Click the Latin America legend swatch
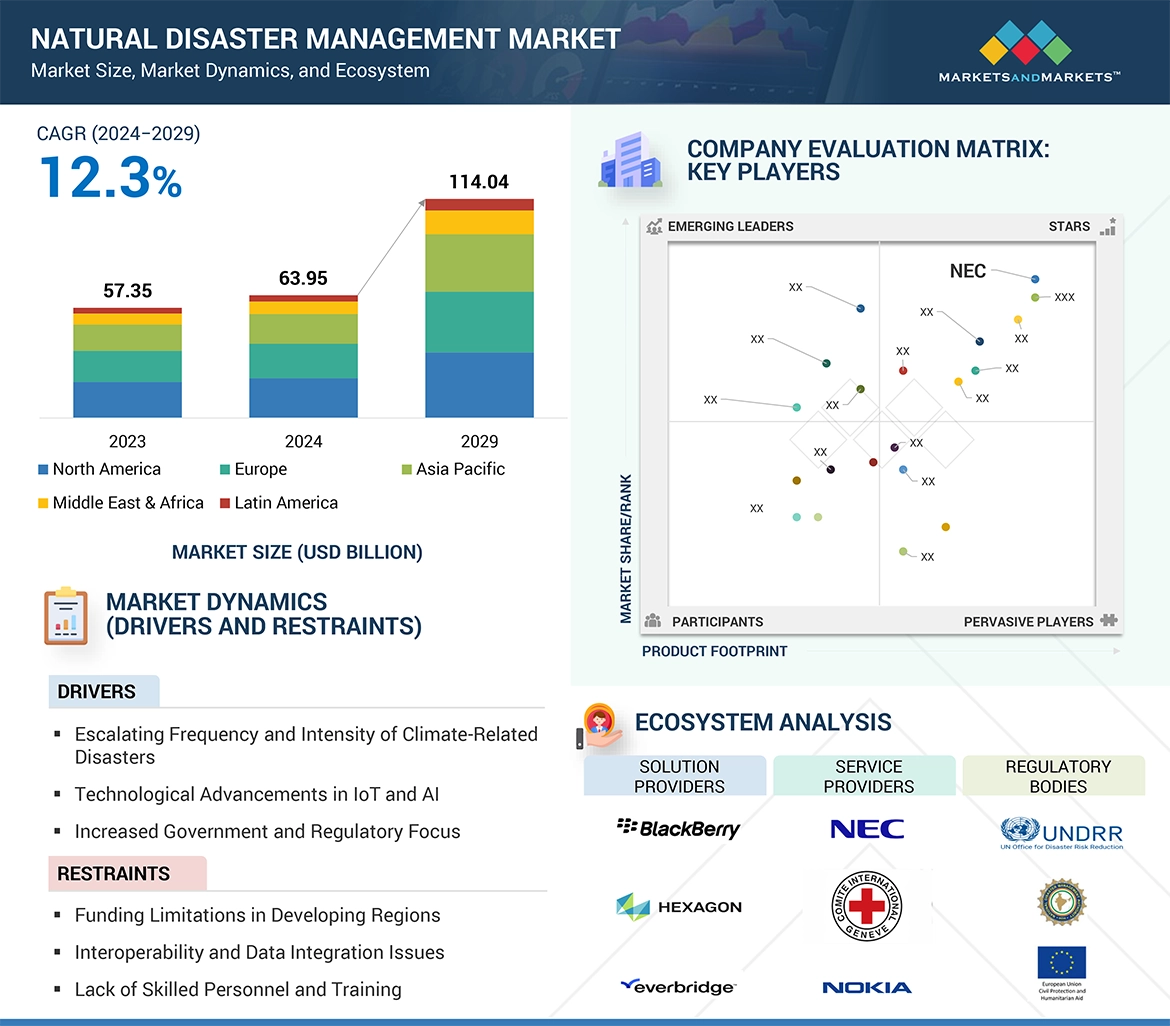The width and height of the screenshot is (1170, 1026). (225, 503)
